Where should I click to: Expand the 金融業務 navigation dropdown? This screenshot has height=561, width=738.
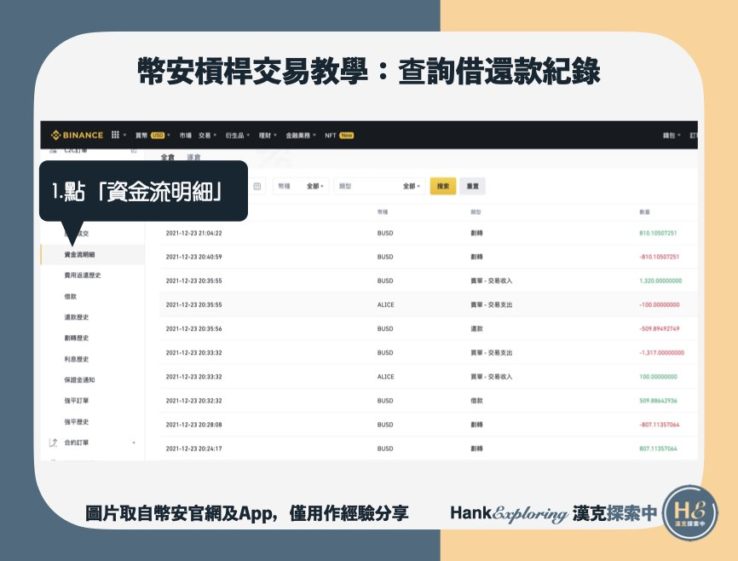pyautogui.click(x=301, y=136)
